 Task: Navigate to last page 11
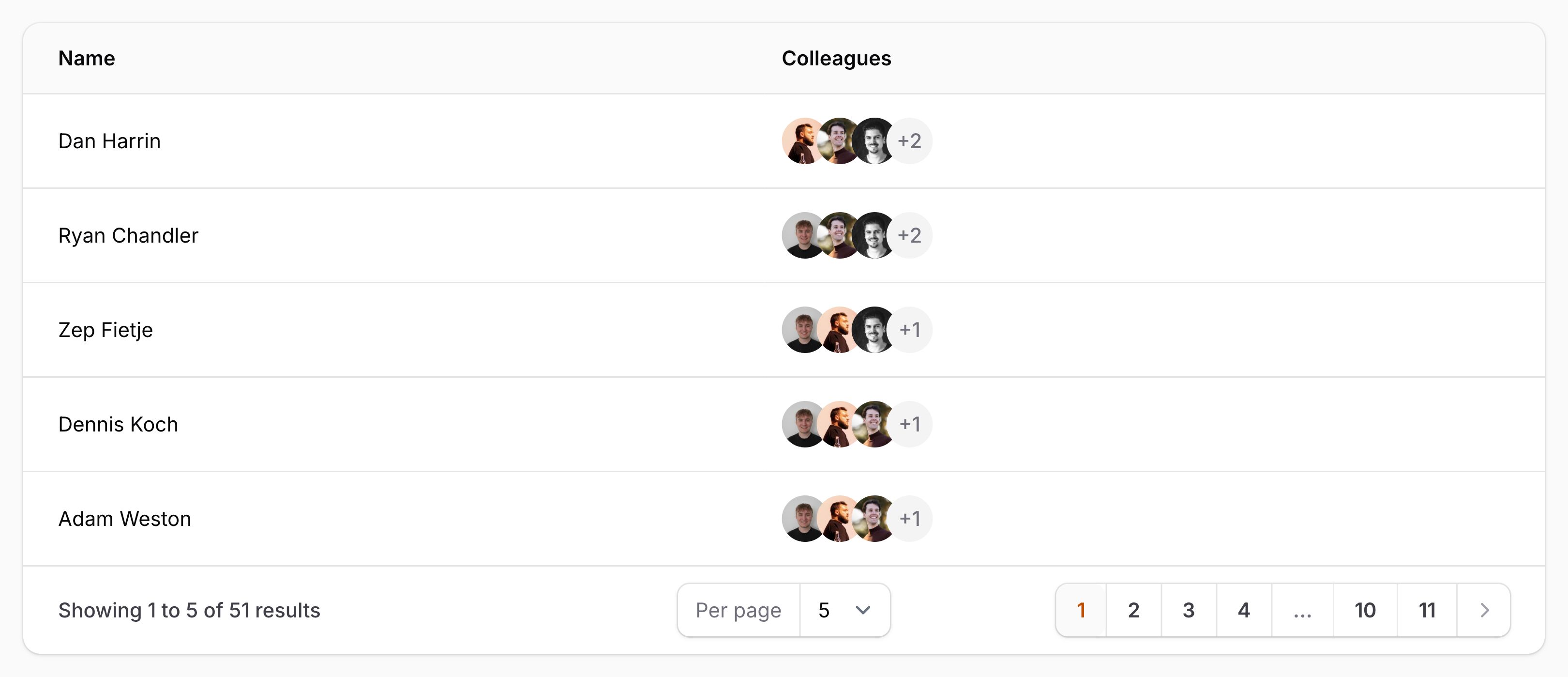tap(1427, 610)
